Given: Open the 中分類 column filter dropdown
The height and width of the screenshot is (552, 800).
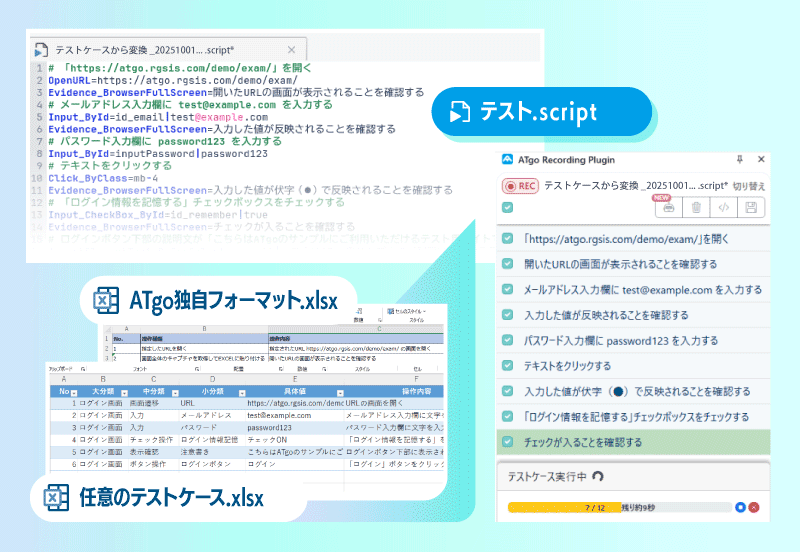Looking at the screenshot, I should pos(177,392).
